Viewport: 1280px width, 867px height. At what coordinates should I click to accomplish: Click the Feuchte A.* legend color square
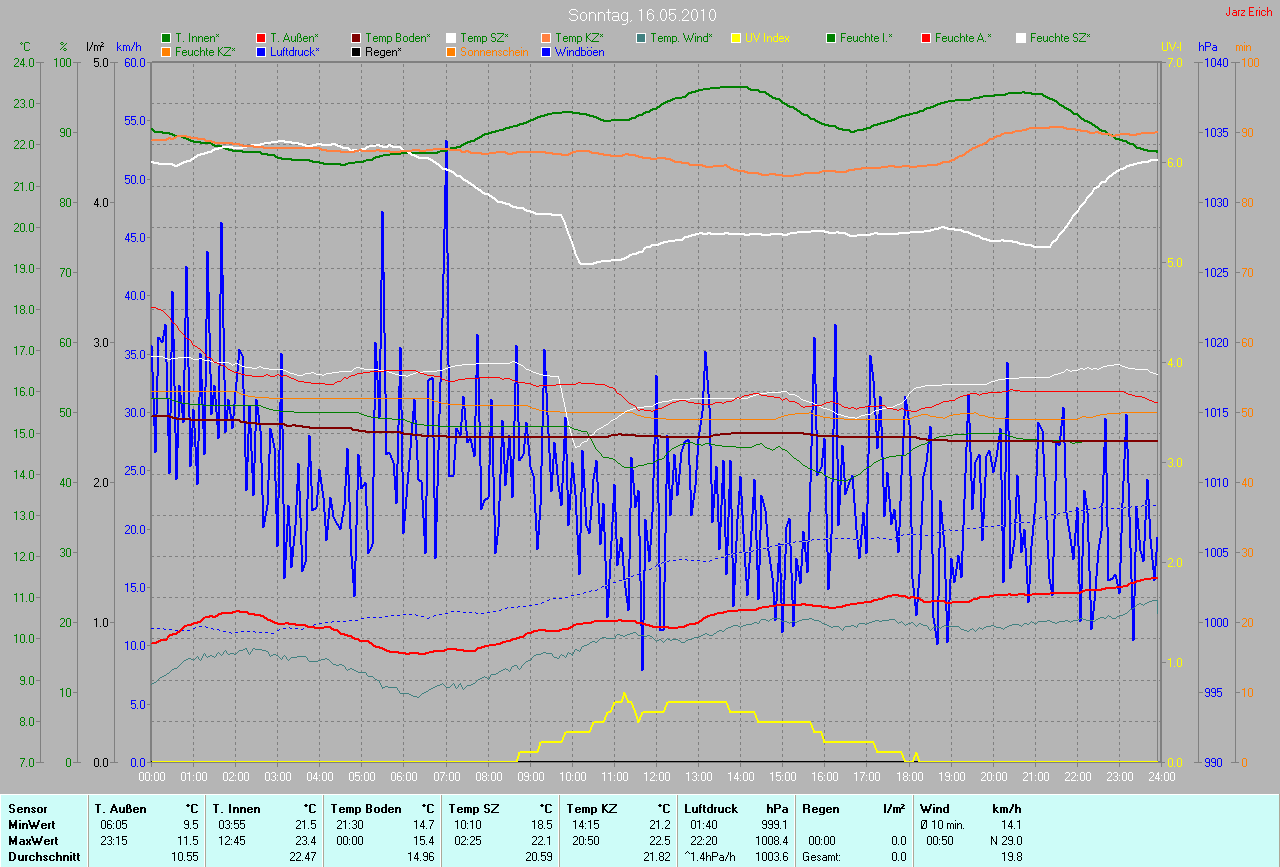(x=926, y=38)
